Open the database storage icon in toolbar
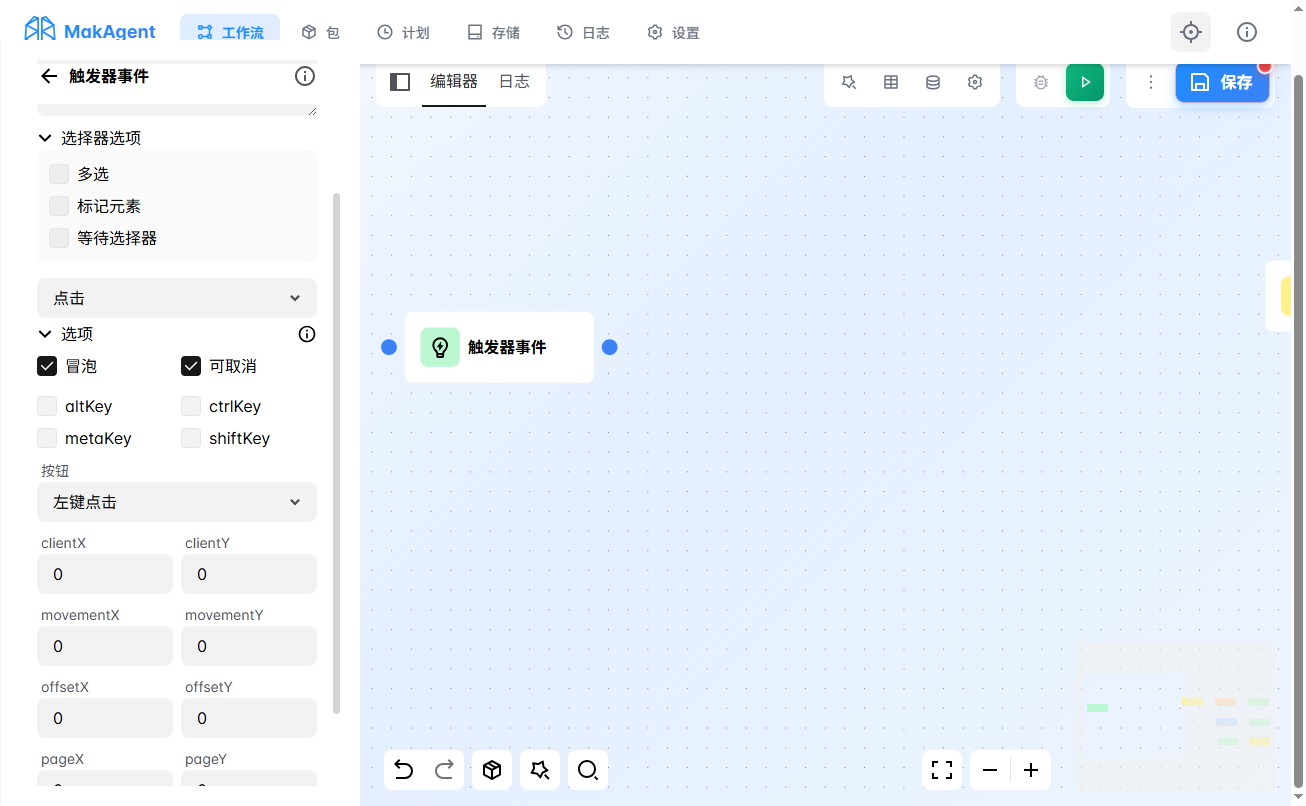 pos(933,82)
